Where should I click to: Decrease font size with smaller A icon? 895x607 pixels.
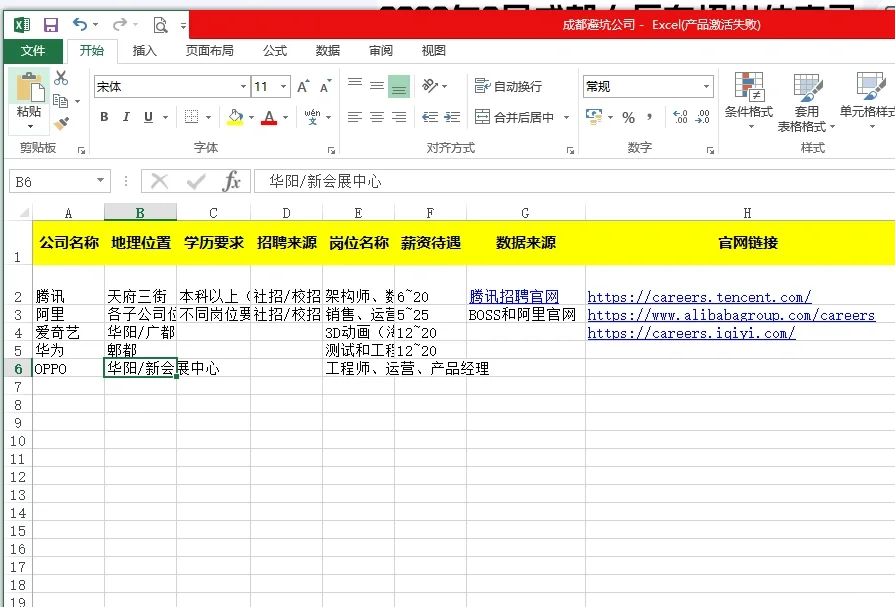click(325, 87)
